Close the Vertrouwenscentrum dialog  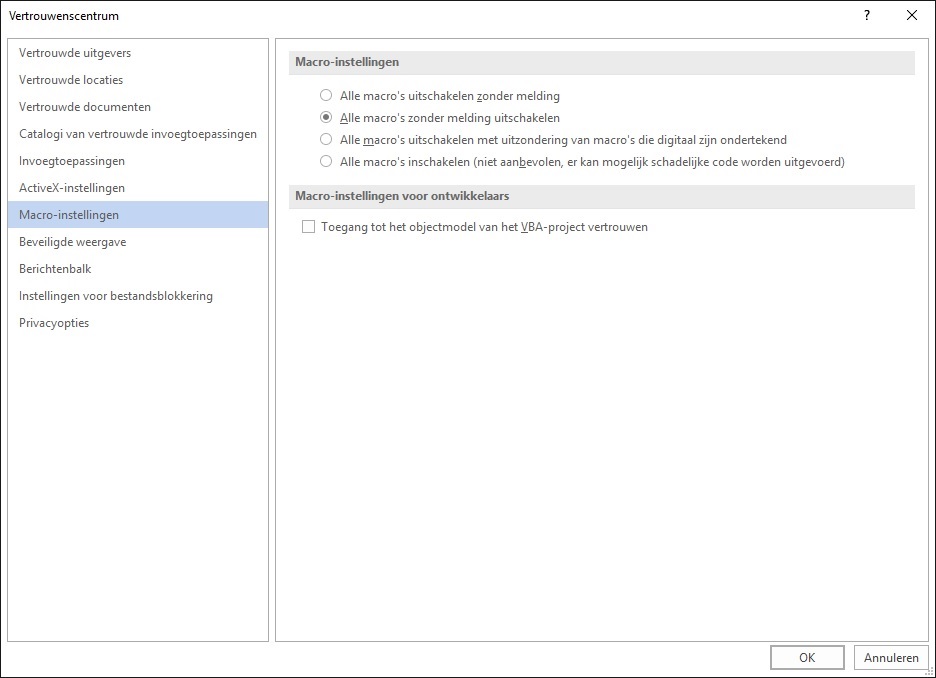coord(912,16)
